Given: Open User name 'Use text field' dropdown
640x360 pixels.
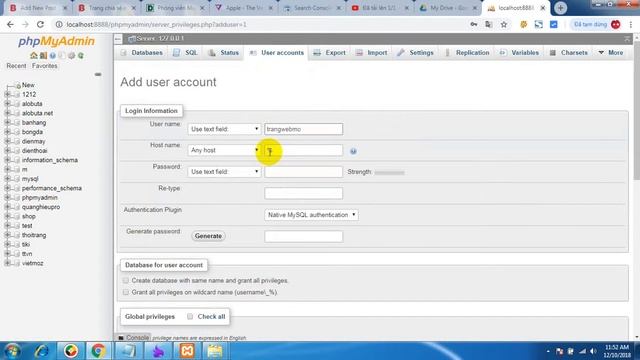Looking at the screenshot, I should 224,129.
